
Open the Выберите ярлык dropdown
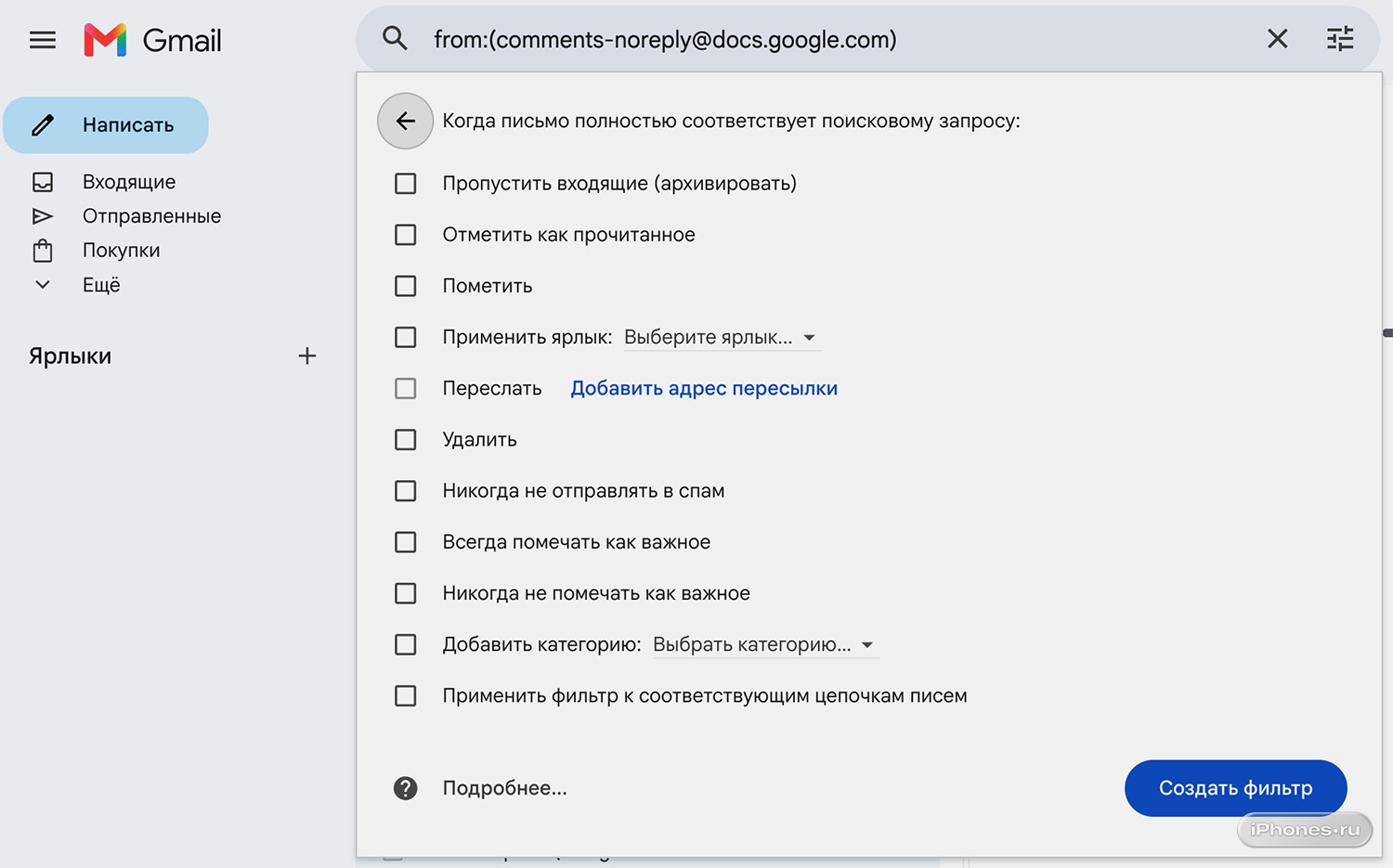[x=721, y=338]
